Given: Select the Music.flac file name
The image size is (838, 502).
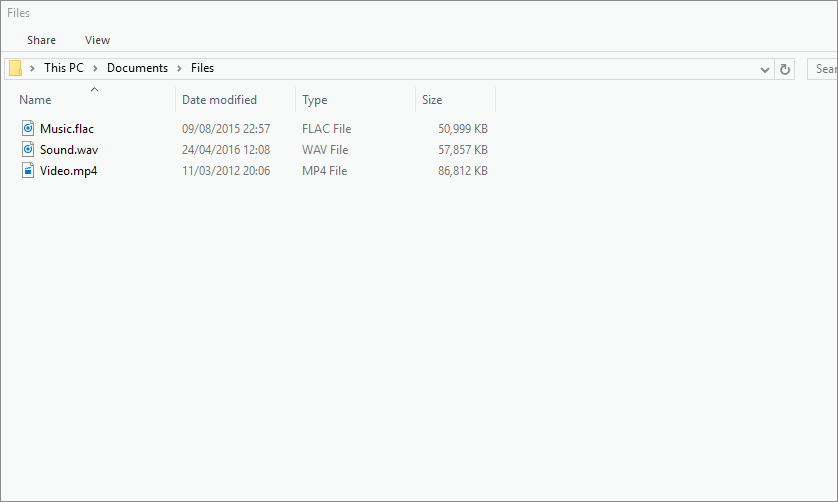Looking at the screenshot, I should pos(67,129).
